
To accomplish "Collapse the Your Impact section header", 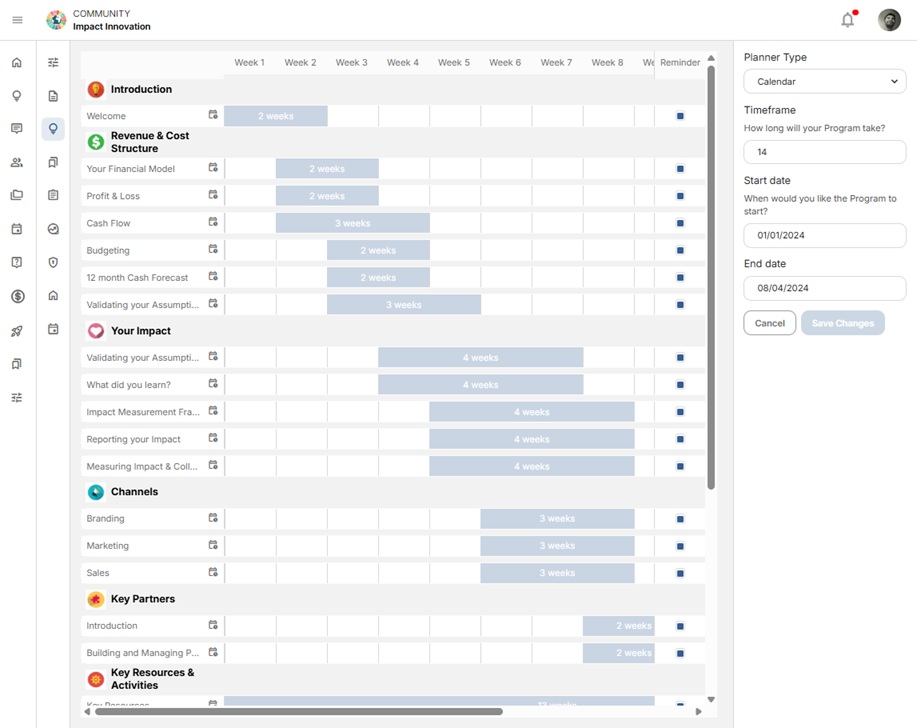I will coord(140,330).
